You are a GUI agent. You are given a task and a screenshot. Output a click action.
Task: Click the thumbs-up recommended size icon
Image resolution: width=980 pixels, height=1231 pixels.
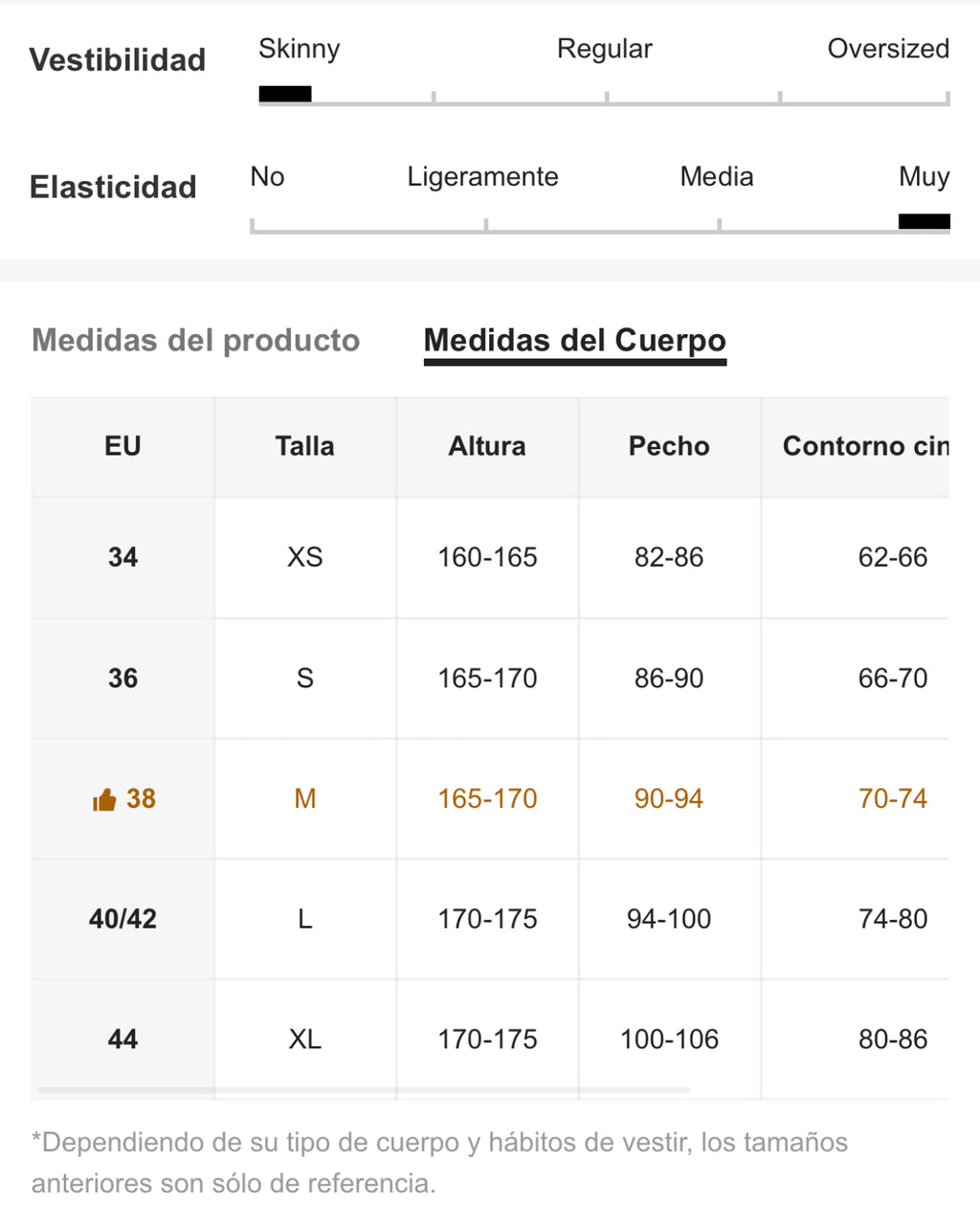[103, 799]
